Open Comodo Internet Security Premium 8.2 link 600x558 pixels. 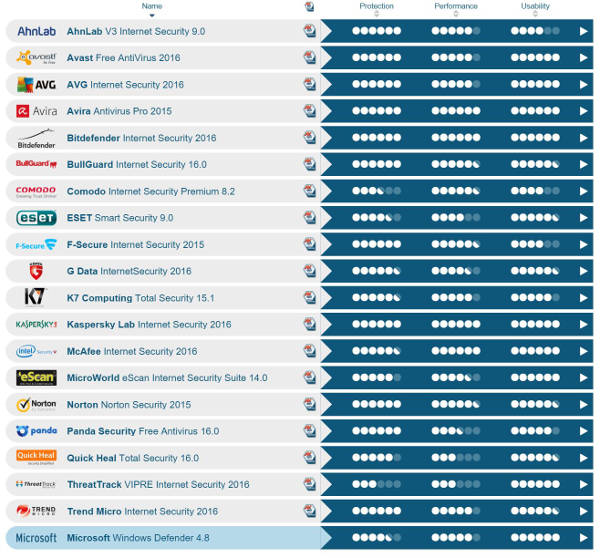pos(151,191)
